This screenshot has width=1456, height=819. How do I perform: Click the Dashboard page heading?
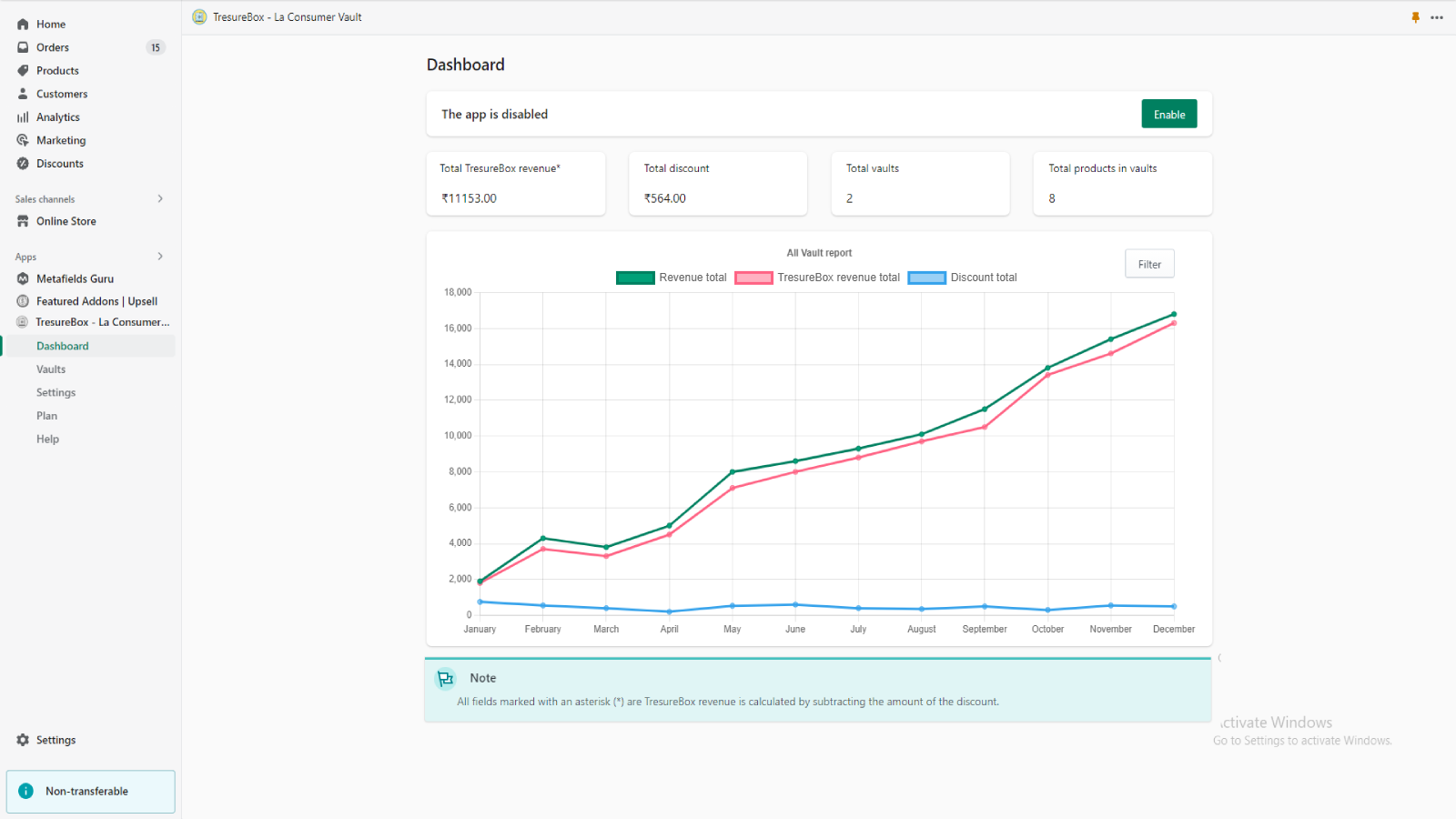click(466, 65)
